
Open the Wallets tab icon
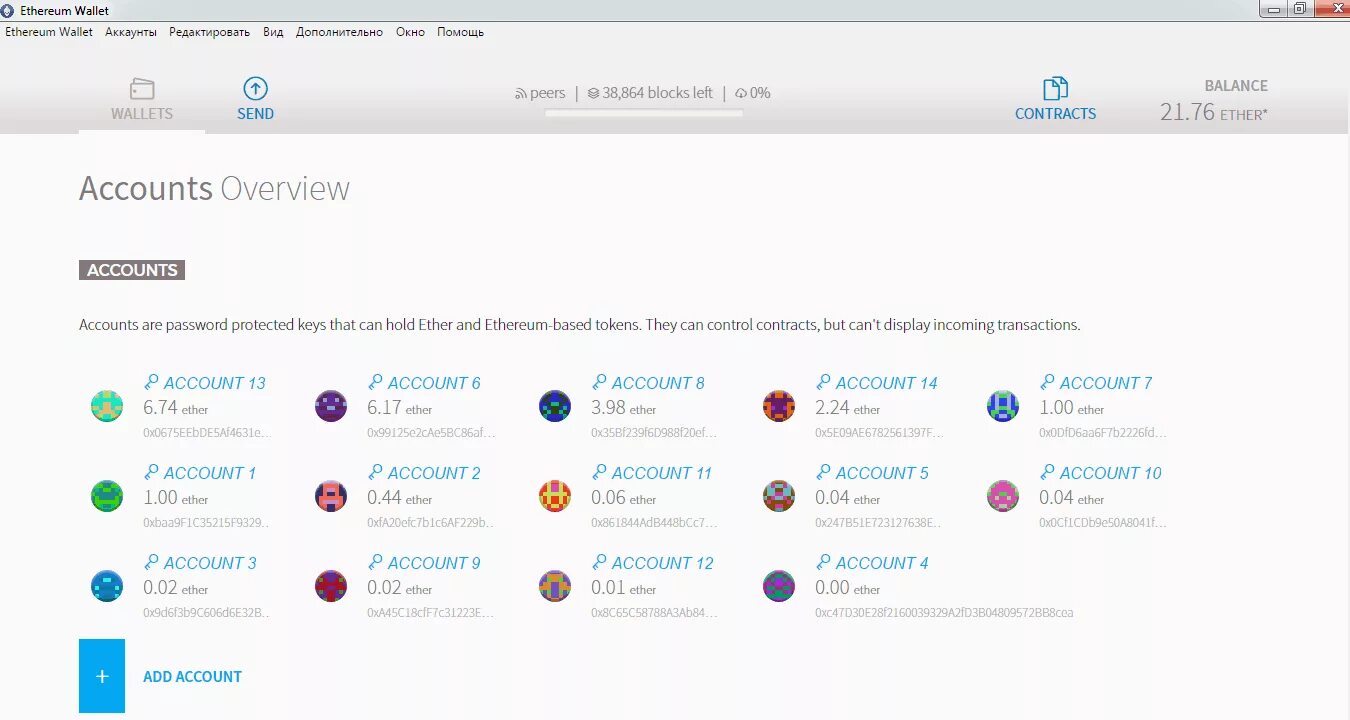coord(142,89)
